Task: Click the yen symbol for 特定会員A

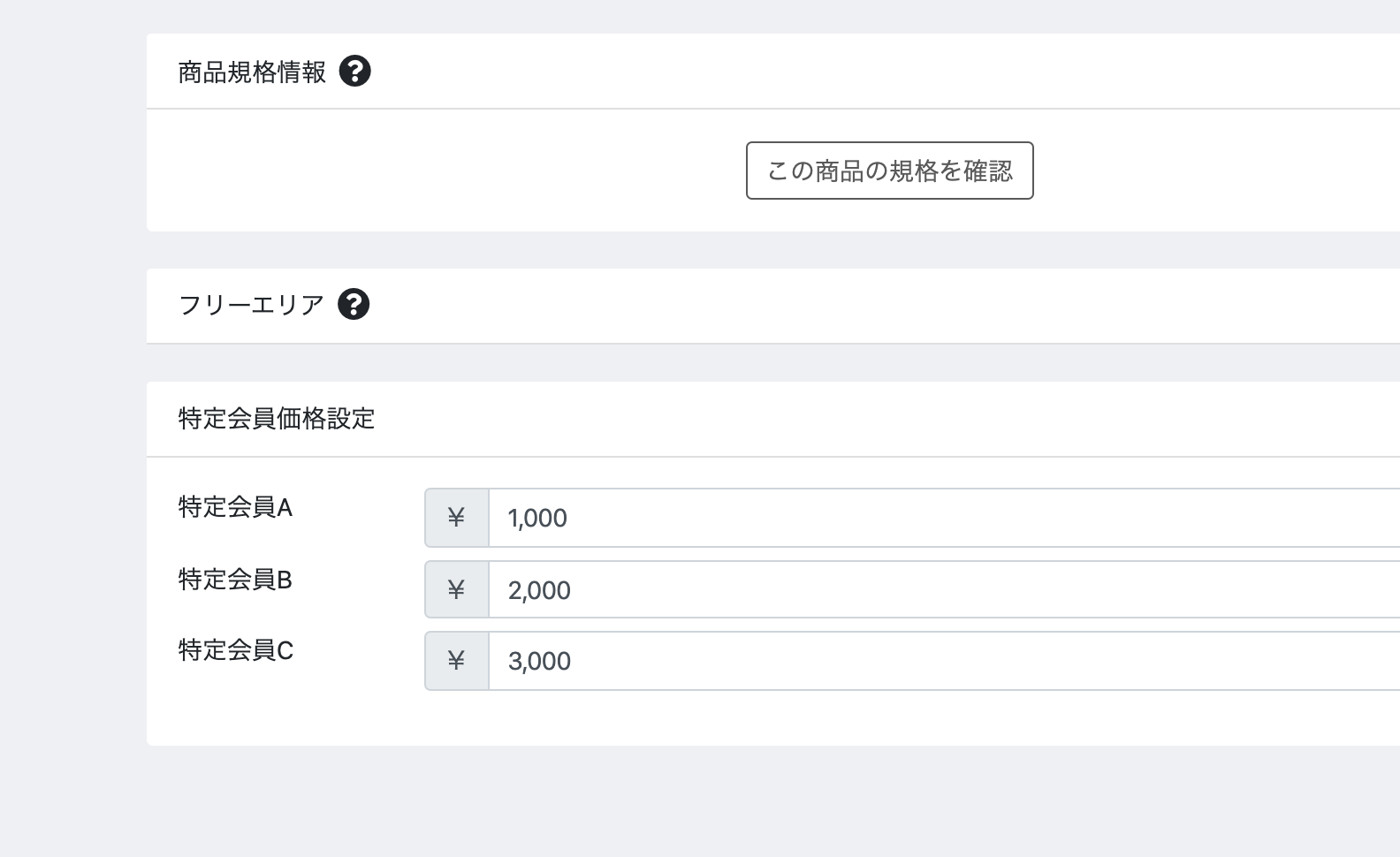Action: (x=456, y=518)
